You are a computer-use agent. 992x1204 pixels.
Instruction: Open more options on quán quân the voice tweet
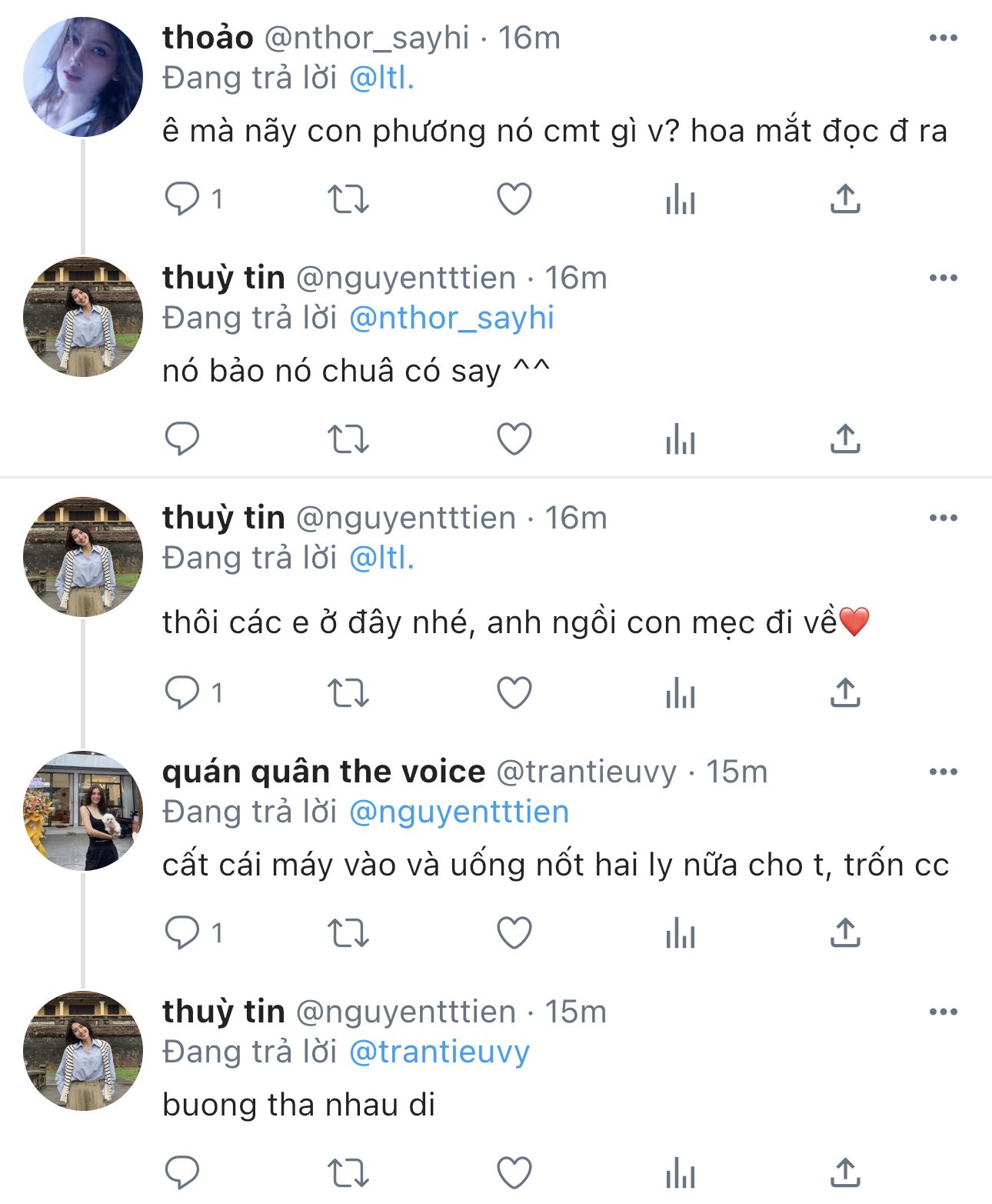(943, 772)
